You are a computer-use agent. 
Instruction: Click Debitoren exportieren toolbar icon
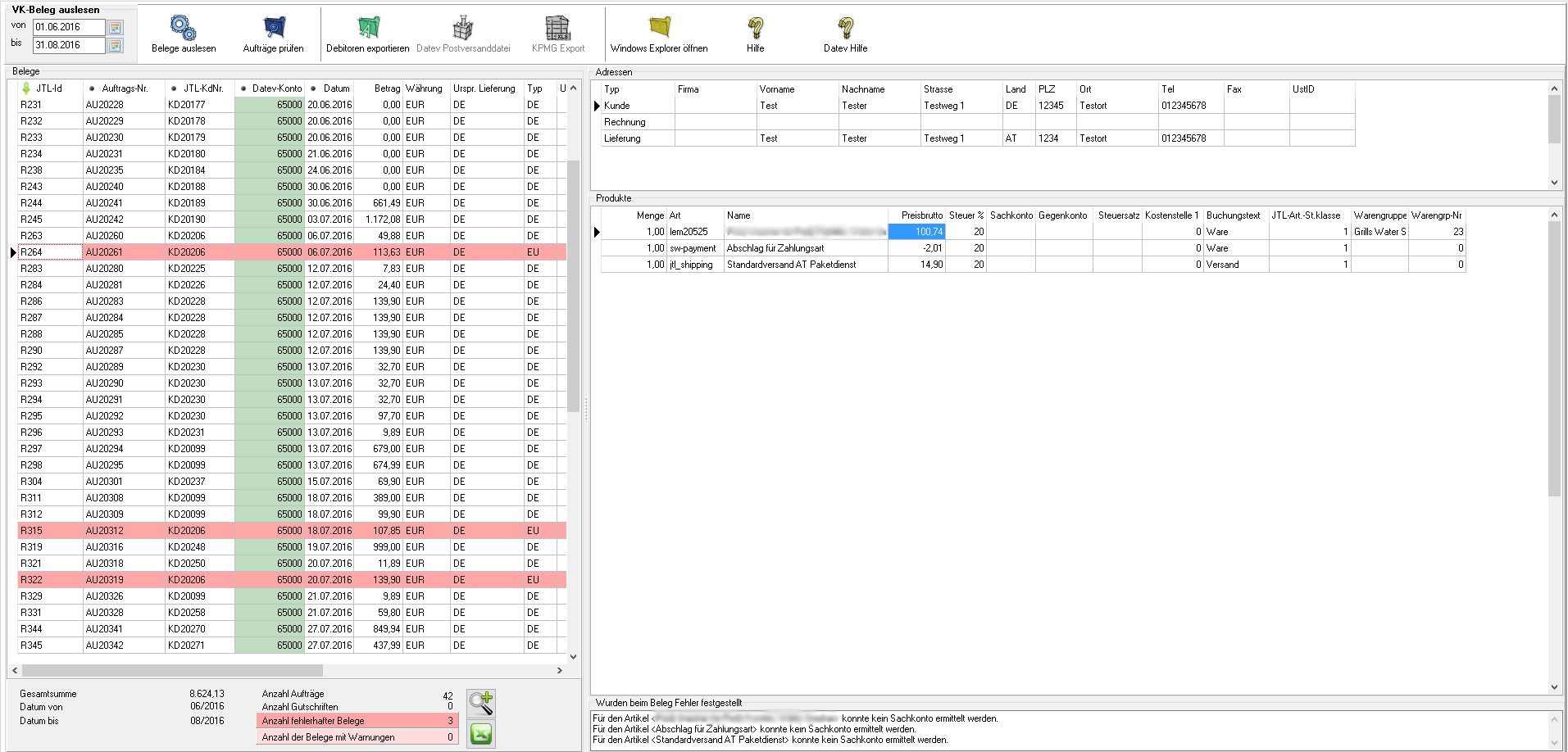pyautogui.click(x=368, y=29)
